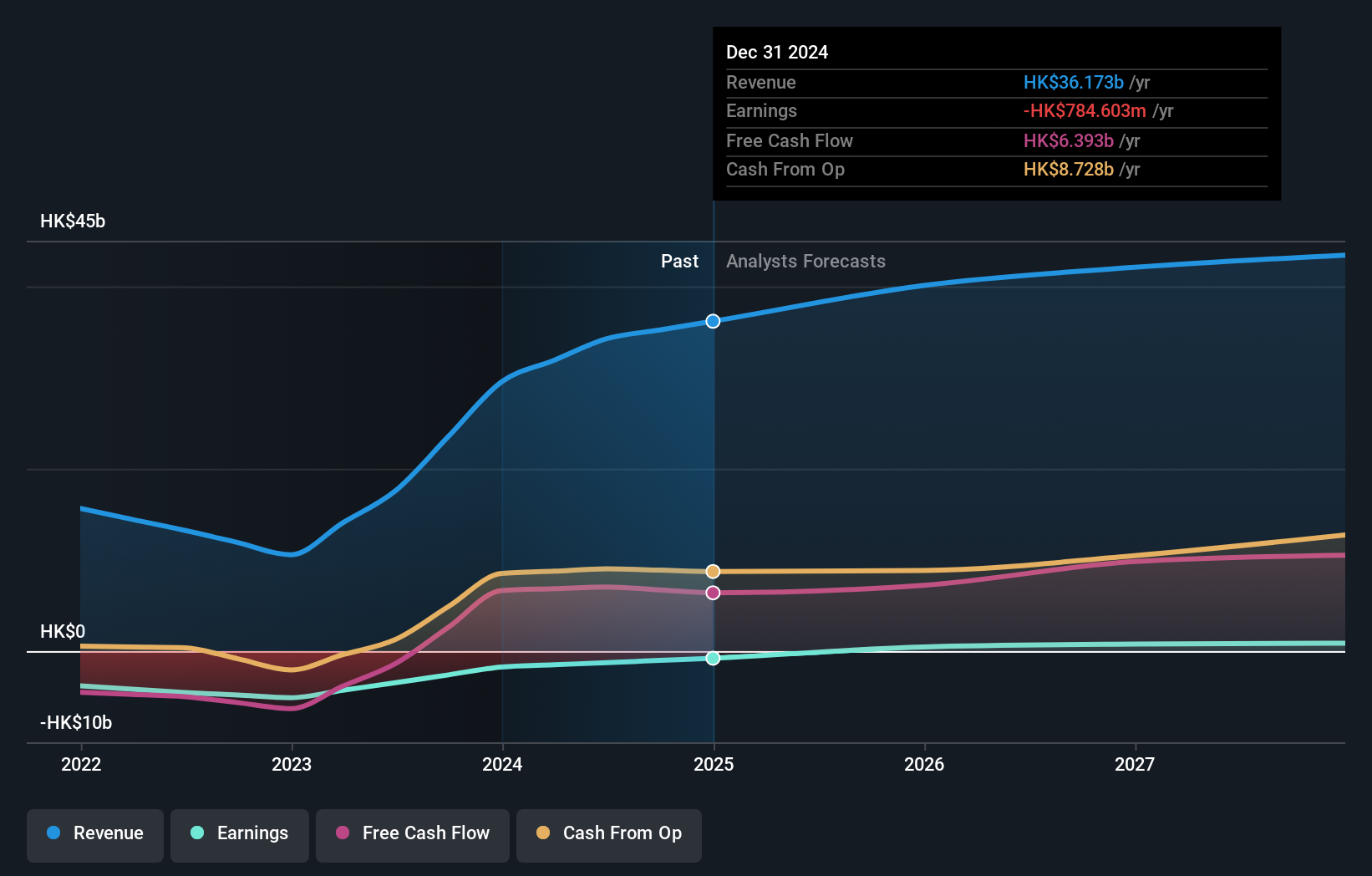The width and height of the screenshot is (1372, 876).
Task: Click the Revenue value HK$36.173b link
Action: click(1073, 83)
